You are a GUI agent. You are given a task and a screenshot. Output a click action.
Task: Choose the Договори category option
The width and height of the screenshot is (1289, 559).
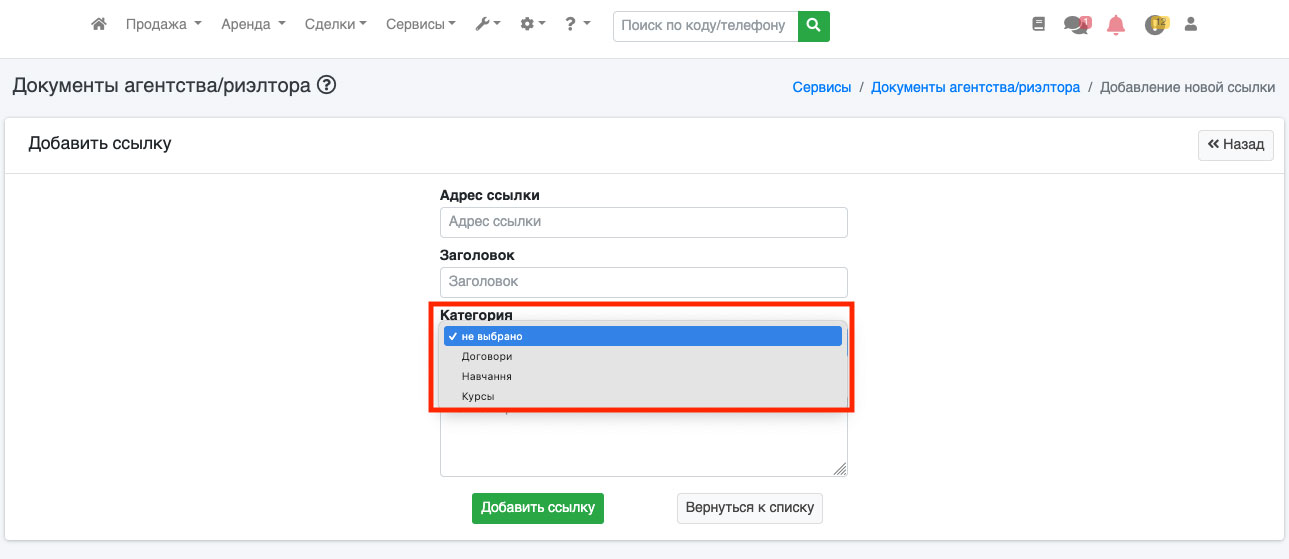pos(643,356)
